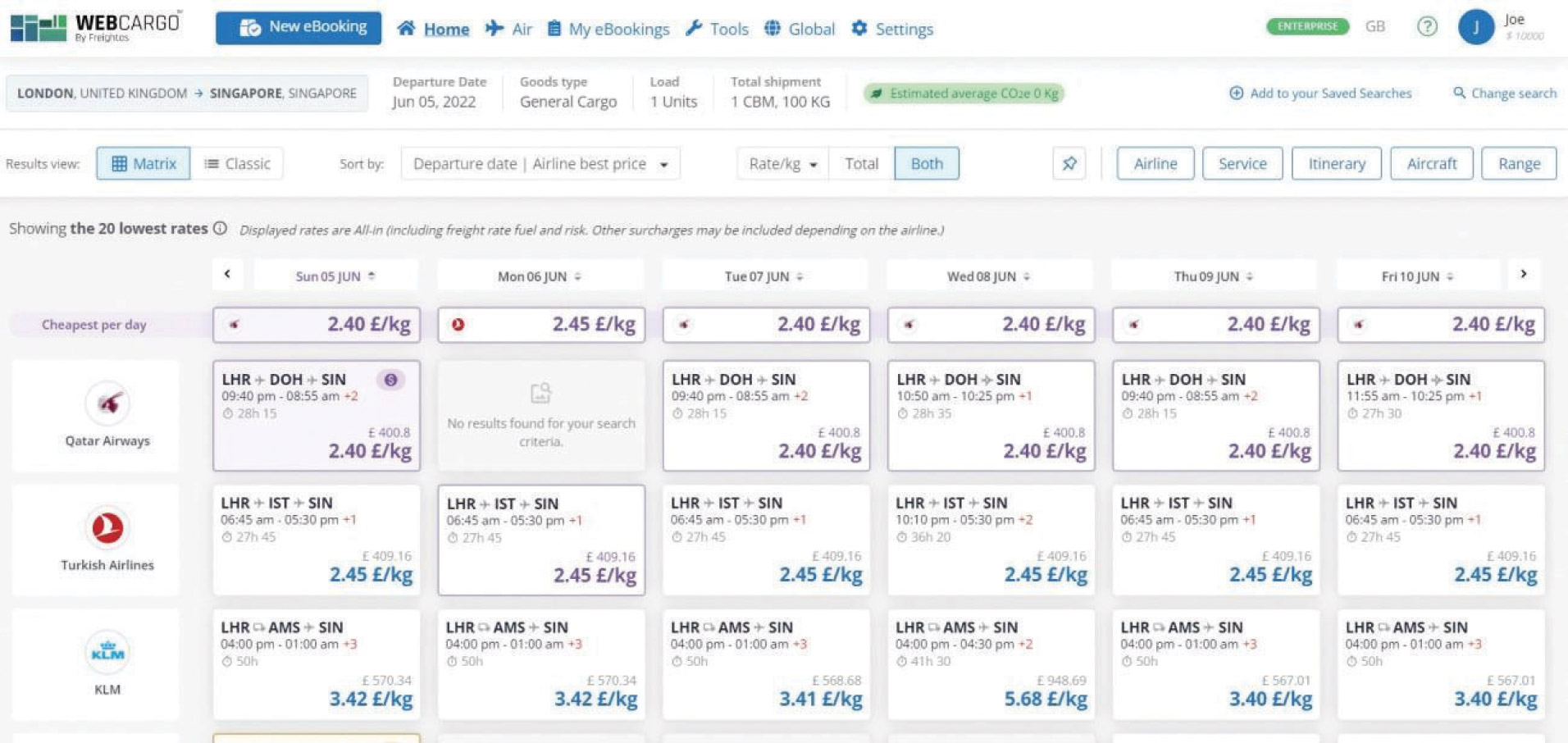Select Turkish Airlines Mon 06 JUN flight card
Viewport: 1568px width, 743px height.
coord(541,540)
